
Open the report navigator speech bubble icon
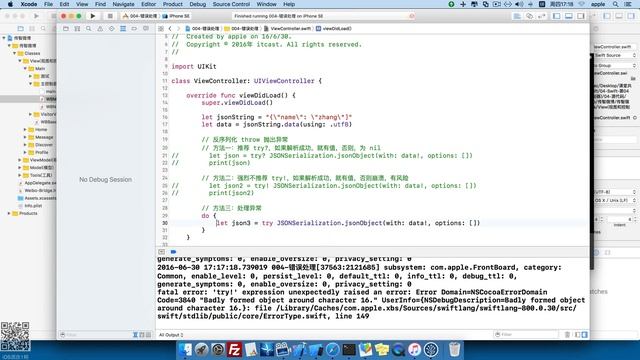click(x=146, y=29)
